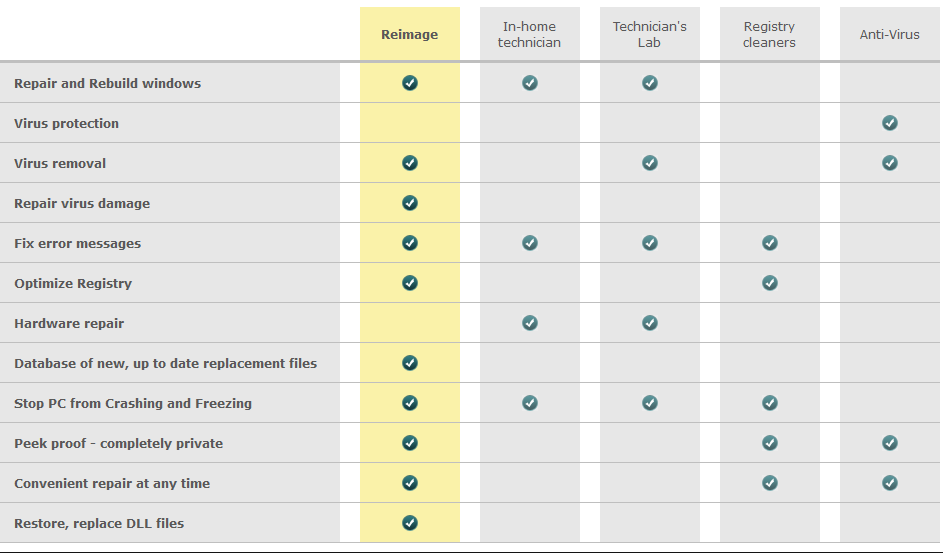The height and width of the screenshot is (553, 943).
Task: Click Technician's Lab checkmark for Virus removal
Action: [650, 163]
